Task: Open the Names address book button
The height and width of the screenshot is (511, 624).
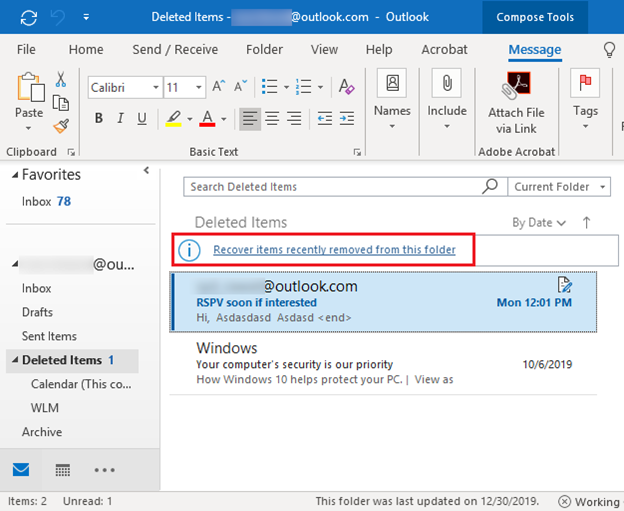Action: (392, 99)
